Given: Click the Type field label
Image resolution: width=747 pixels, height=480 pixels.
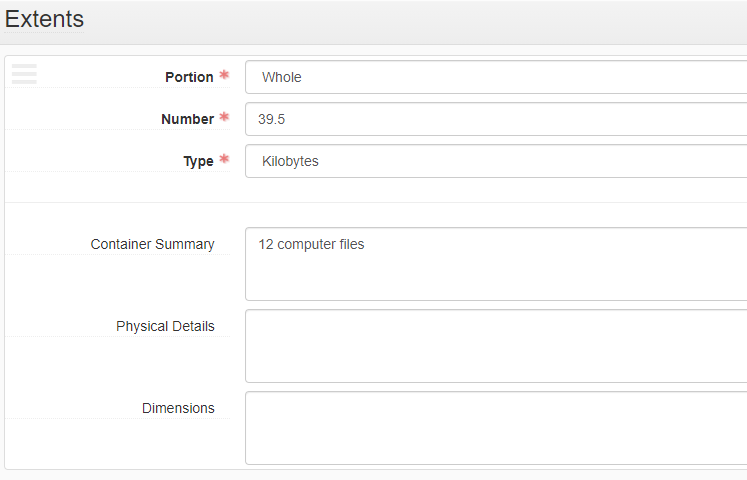Looking at the screenshot, I should tap(198, 161).
